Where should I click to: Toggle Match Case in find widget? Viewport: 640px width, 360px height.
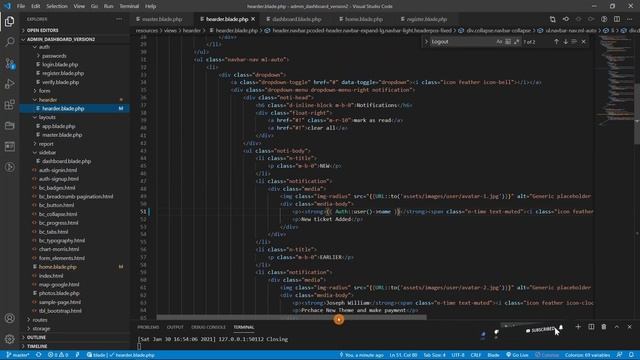pos(499,42)
